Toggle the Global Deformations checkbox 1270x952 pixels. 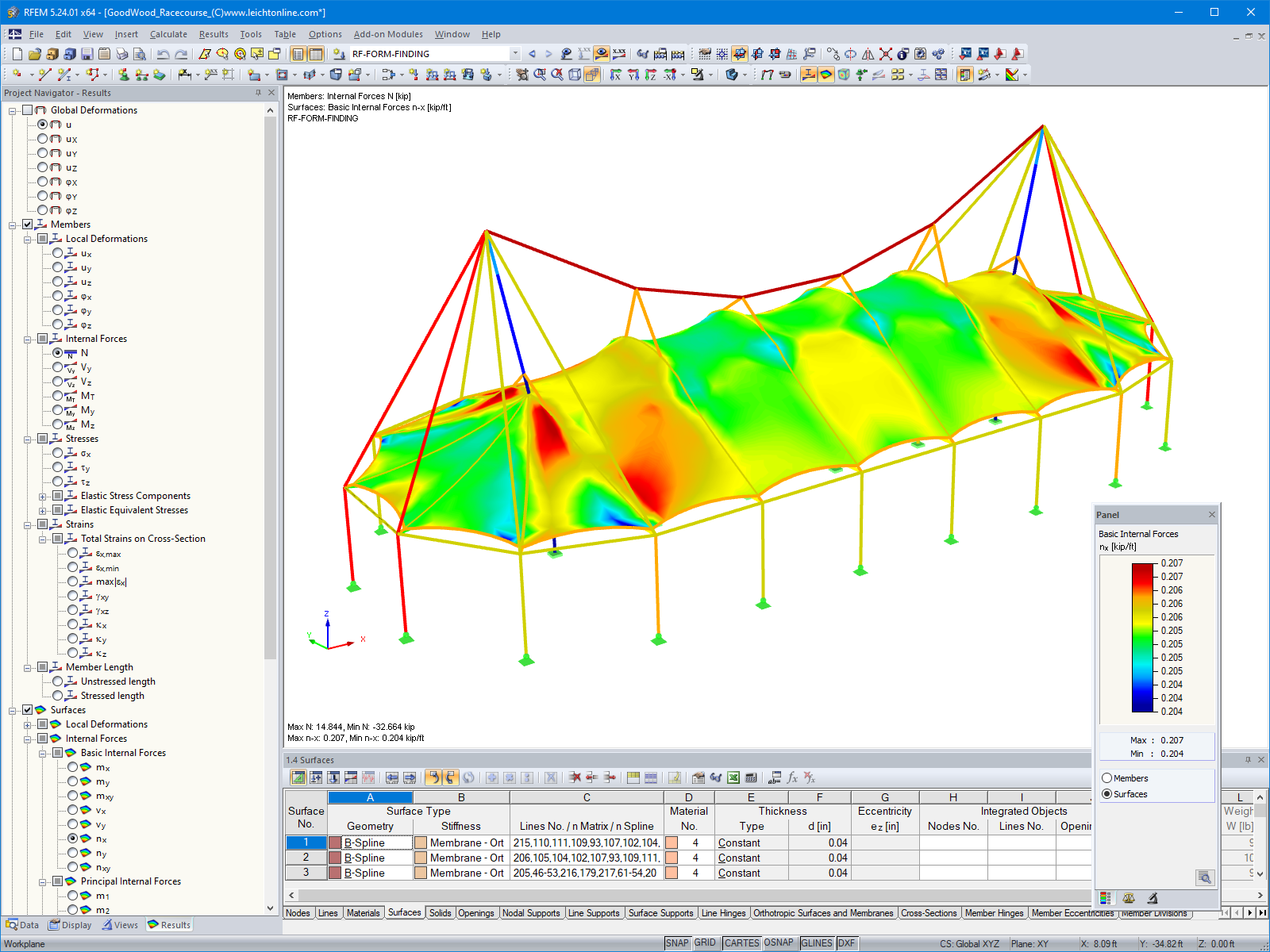pyautogui.click(x=28, y=110)
